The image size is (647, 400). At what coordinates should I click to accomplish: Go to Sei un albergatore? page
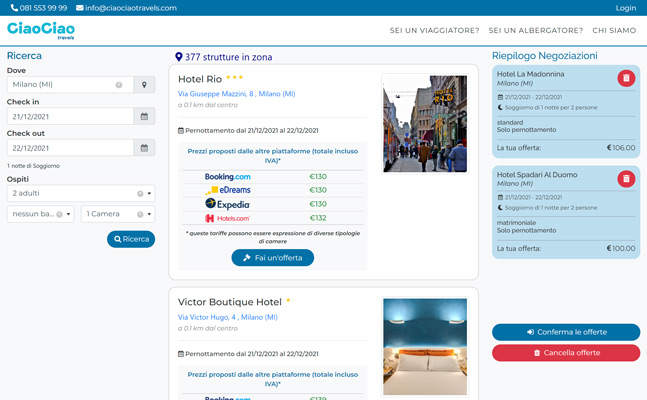pos(535,31)
